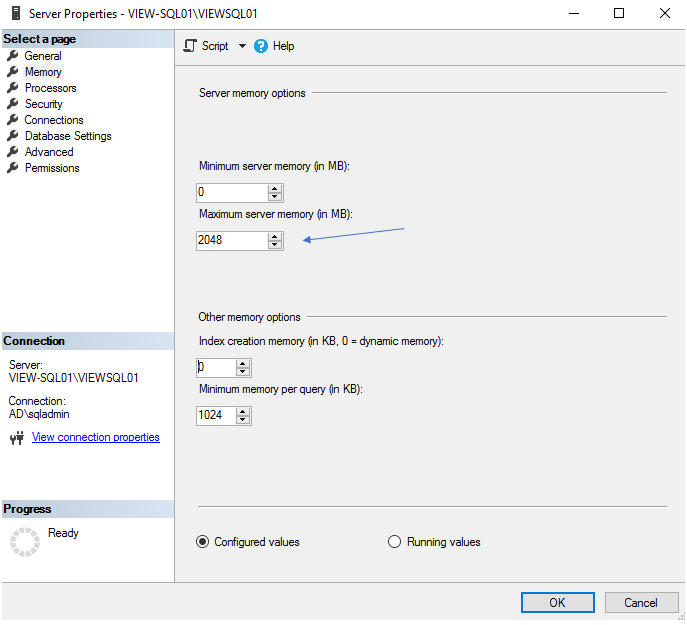687x625 pixels.
Task: Click the Script toolbar icon
Action: point(191,46)
